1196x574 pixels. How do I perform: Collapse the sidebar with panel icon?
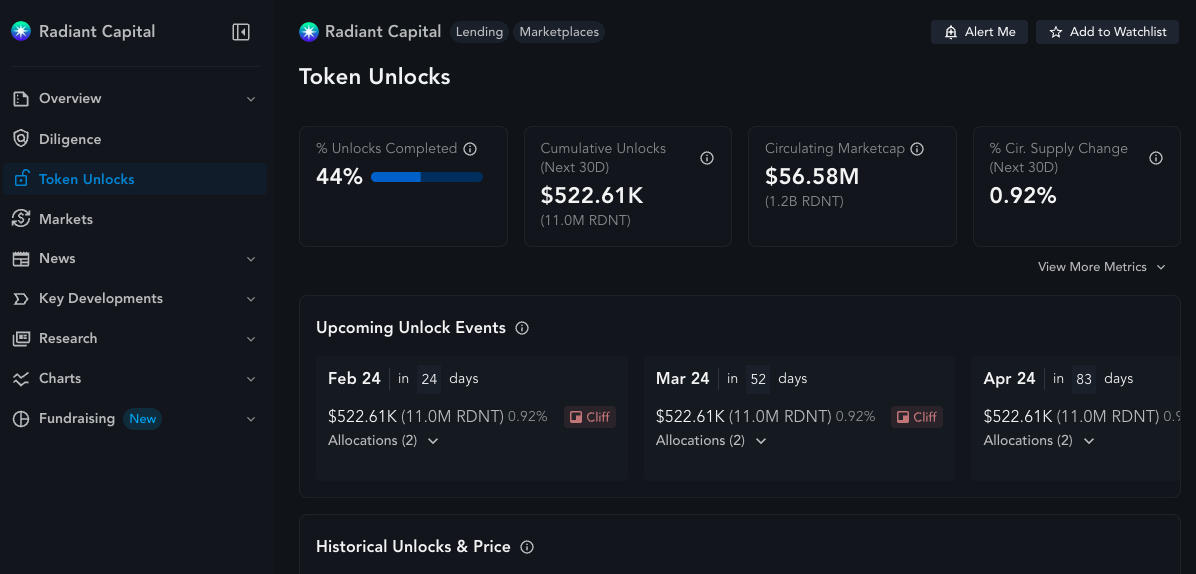click(x=241, y=32)
